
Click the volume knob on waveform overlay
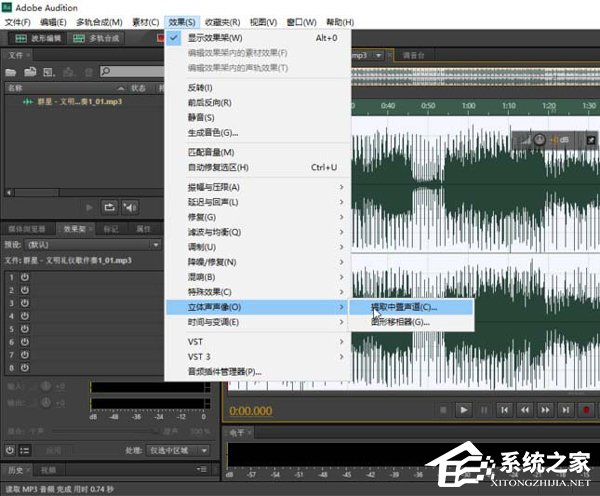(x=540, y=141)
